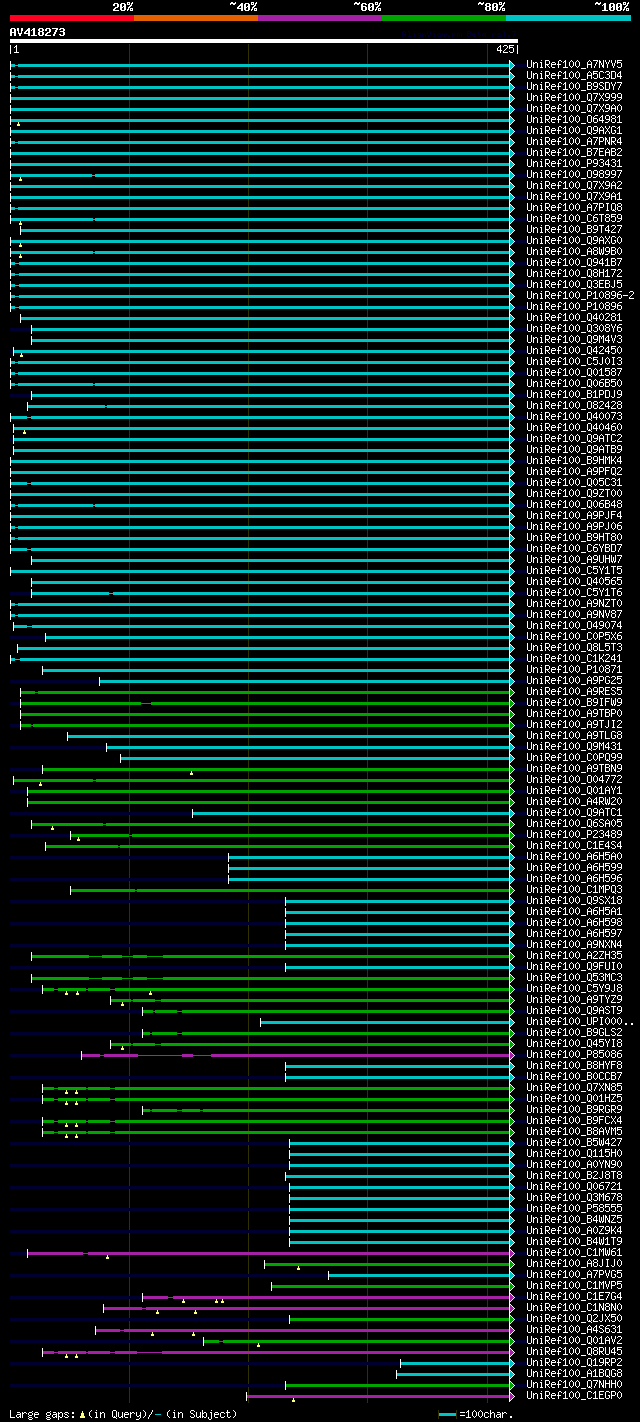Click the UniRef100_C5J0I3 label
640x1422 pixels.
click(x=574, y=361)
